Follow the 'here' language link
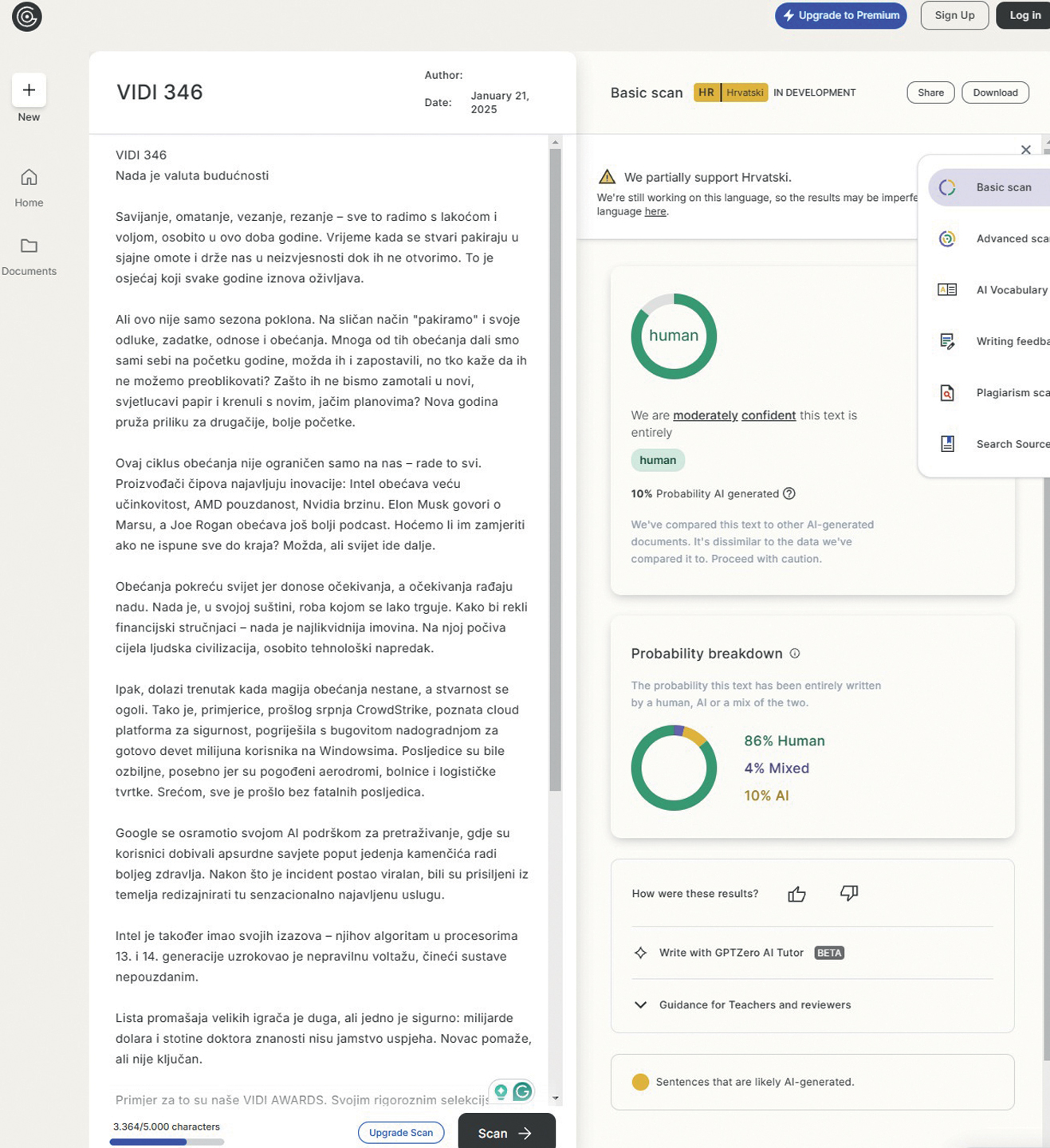The width and height of the screenshot is (1050, 1148). click(655, 211)
